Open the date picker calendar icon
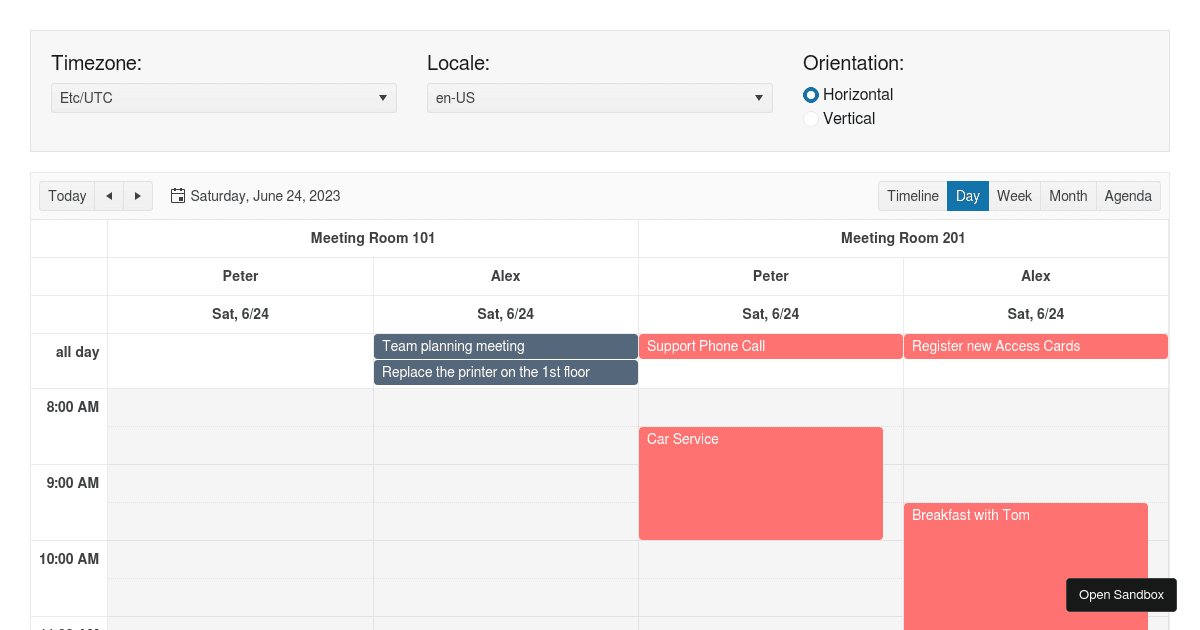Screen dimensions: 1200x630 pos(177,195)
